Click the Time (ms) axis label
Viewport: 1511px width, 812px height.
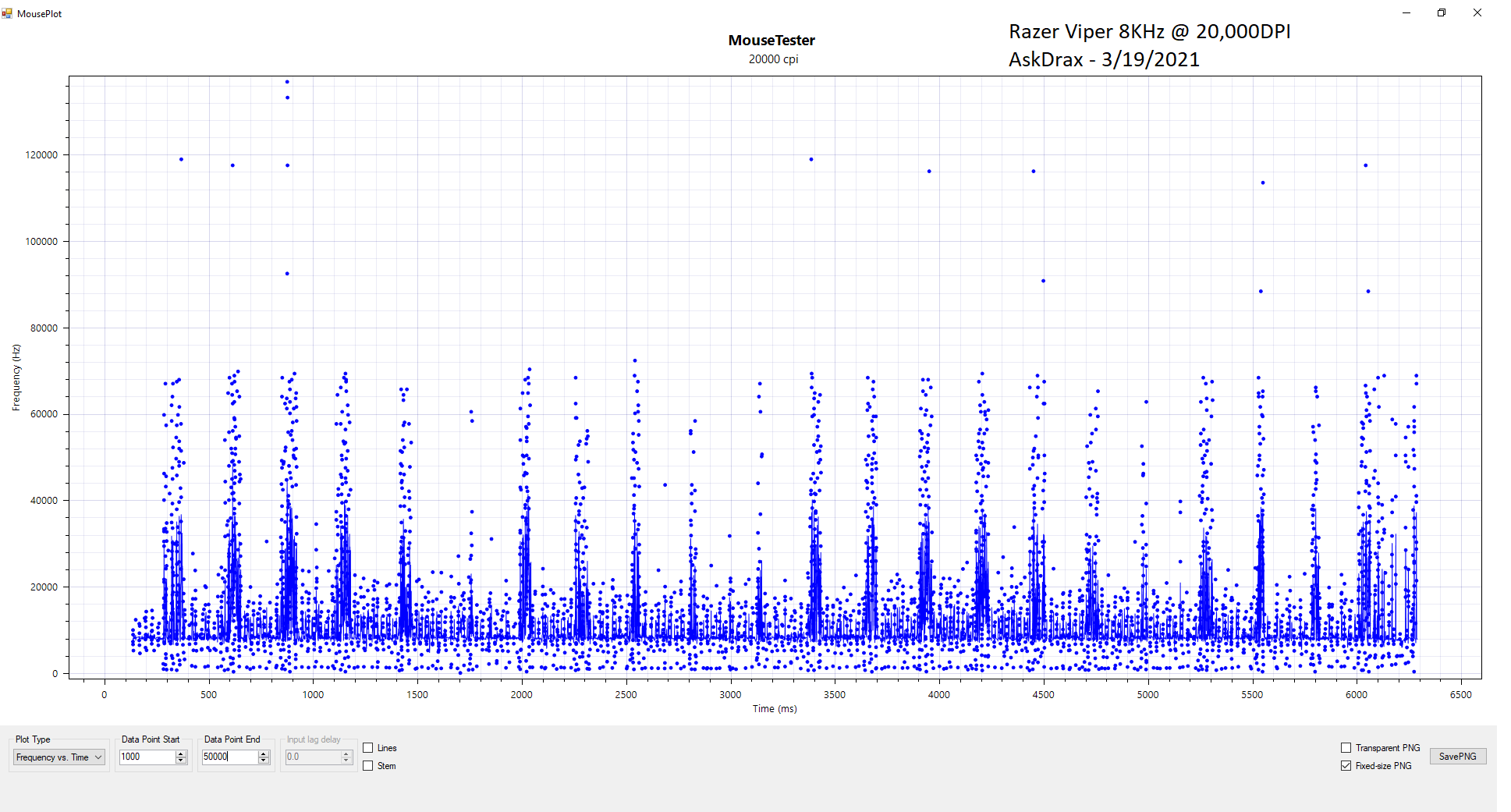point(775,709)
